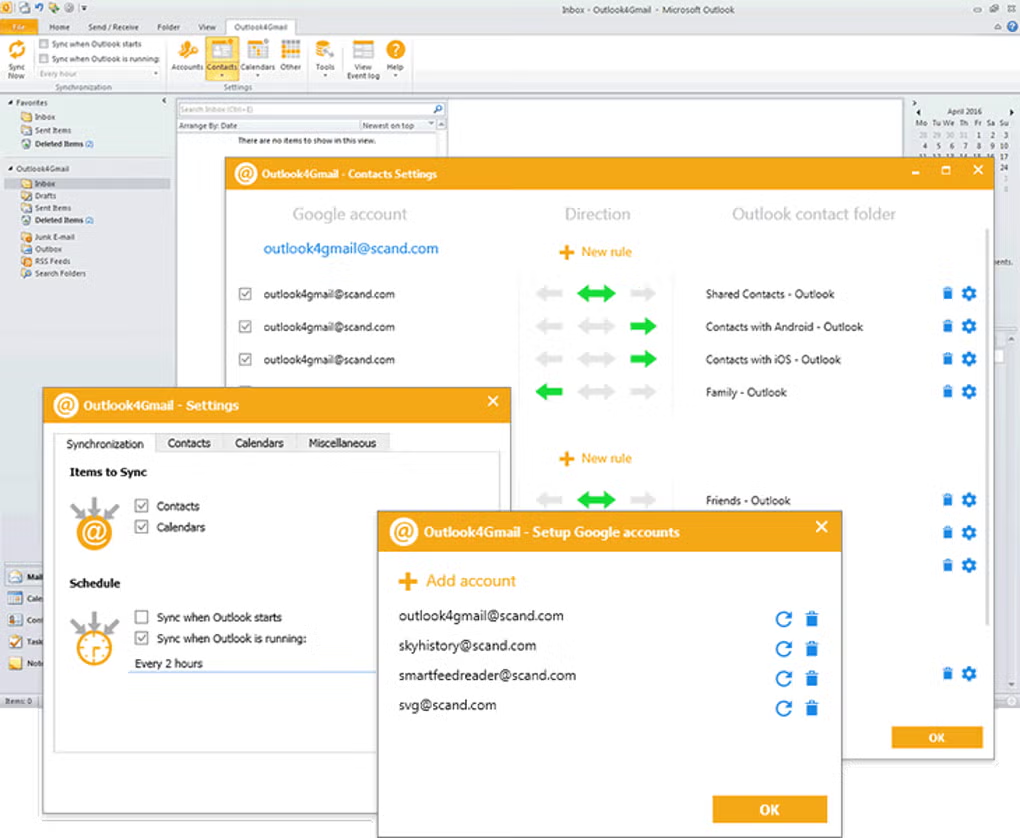Click the lower New rule link
Screen dimensions: 1020x838
pyautogui.click(x=596, y=458)
